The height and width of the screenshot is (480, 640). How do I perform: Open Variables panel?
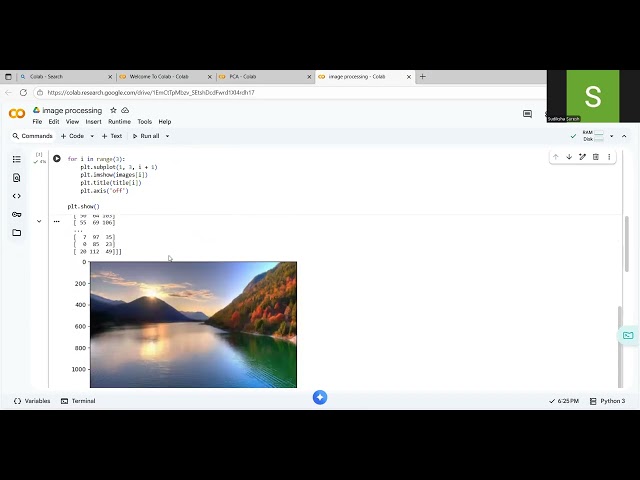pos(32,401)
